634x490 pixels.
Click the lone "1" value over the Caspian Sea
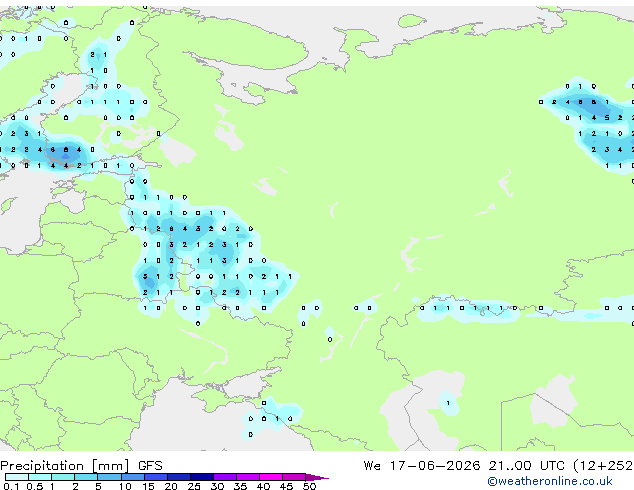(448, 403)
